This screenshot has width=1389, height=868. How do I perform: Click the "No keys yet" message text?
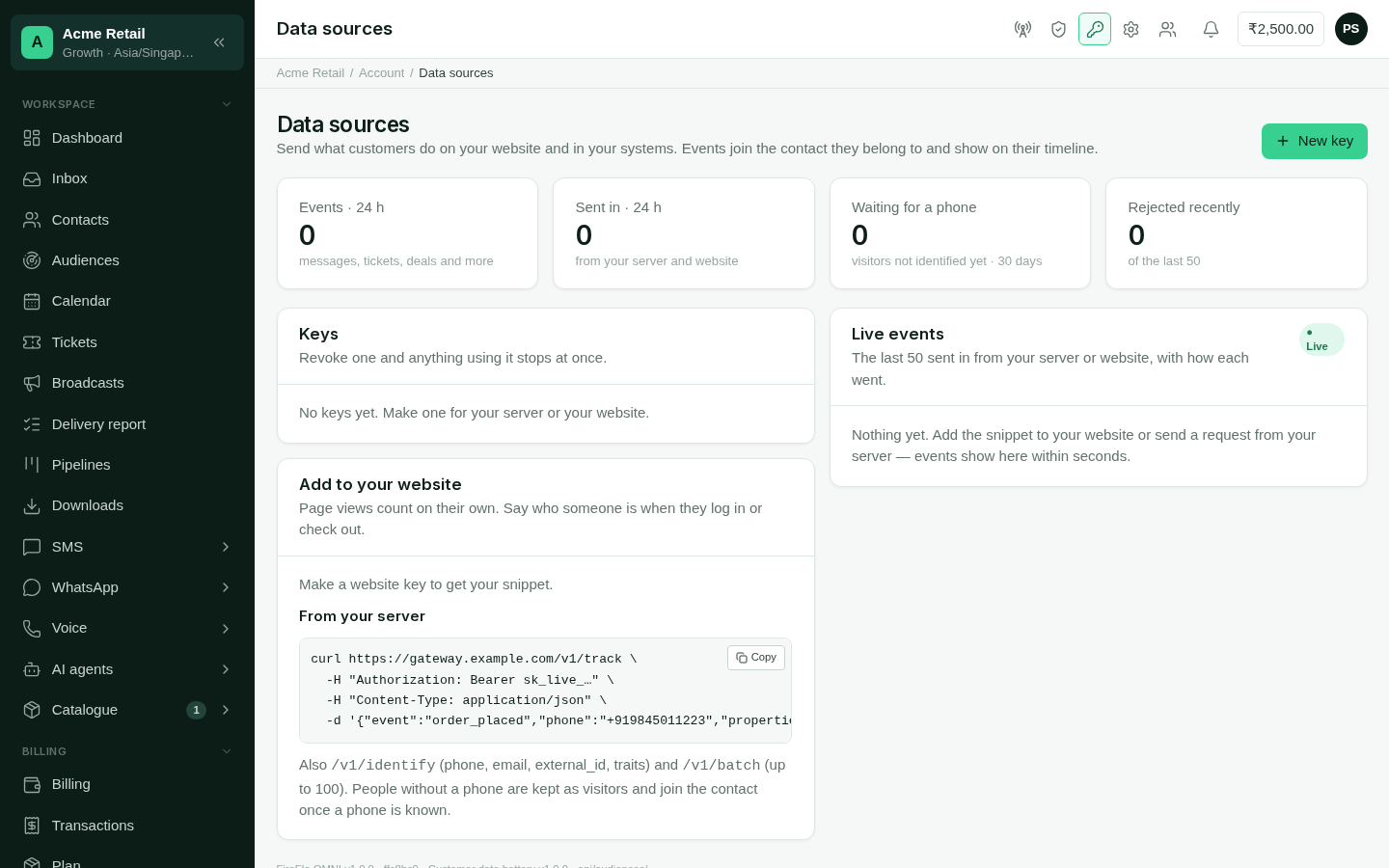(475, 413)
